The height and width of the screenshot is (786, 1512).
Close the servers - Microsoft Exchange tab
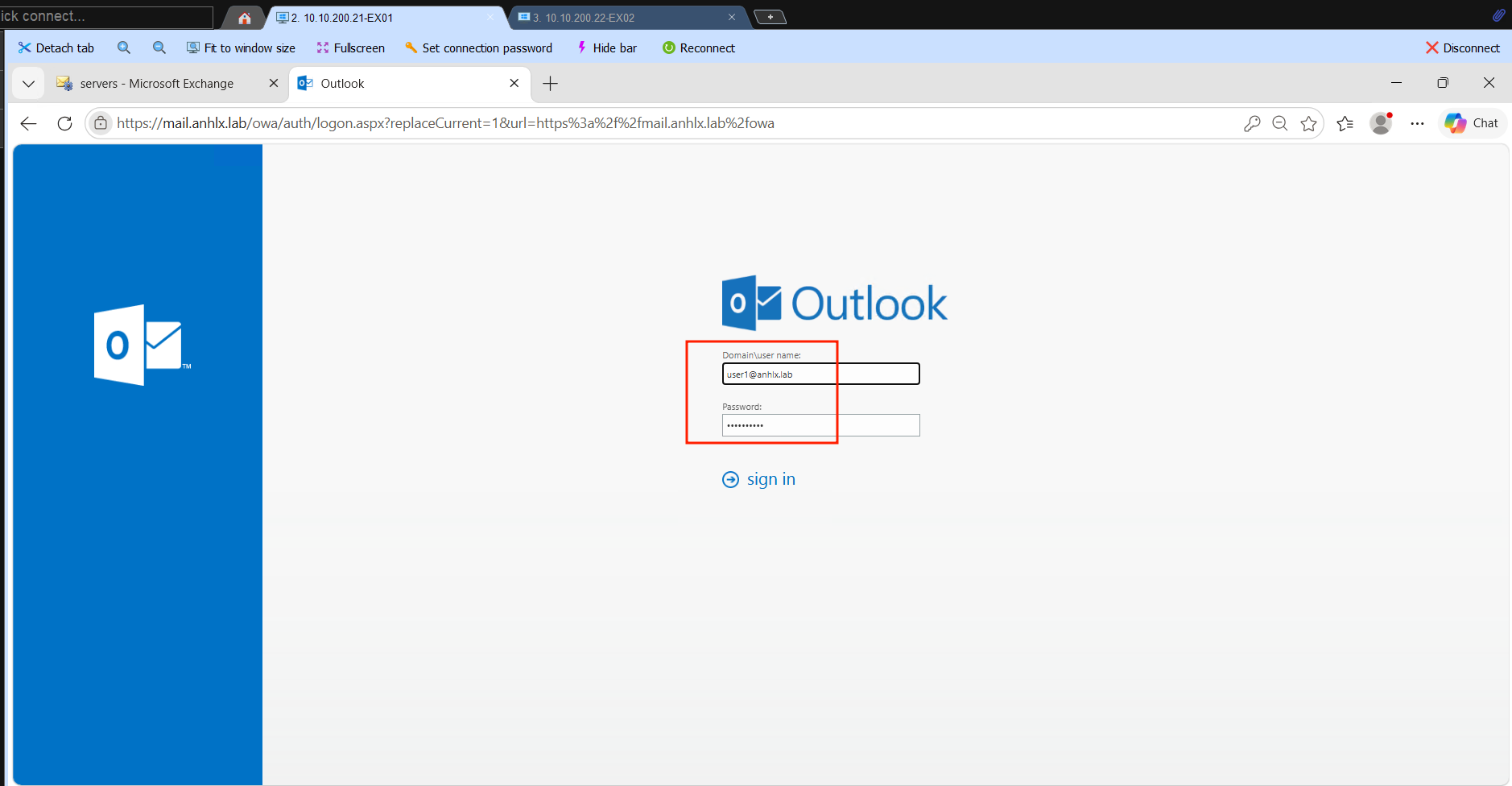274,83
